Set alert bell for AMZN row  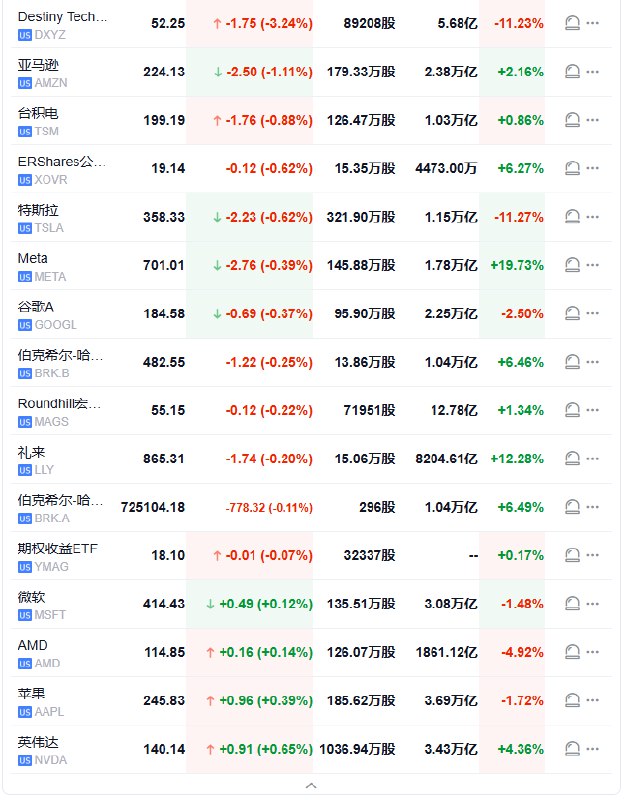pos(572,71)
